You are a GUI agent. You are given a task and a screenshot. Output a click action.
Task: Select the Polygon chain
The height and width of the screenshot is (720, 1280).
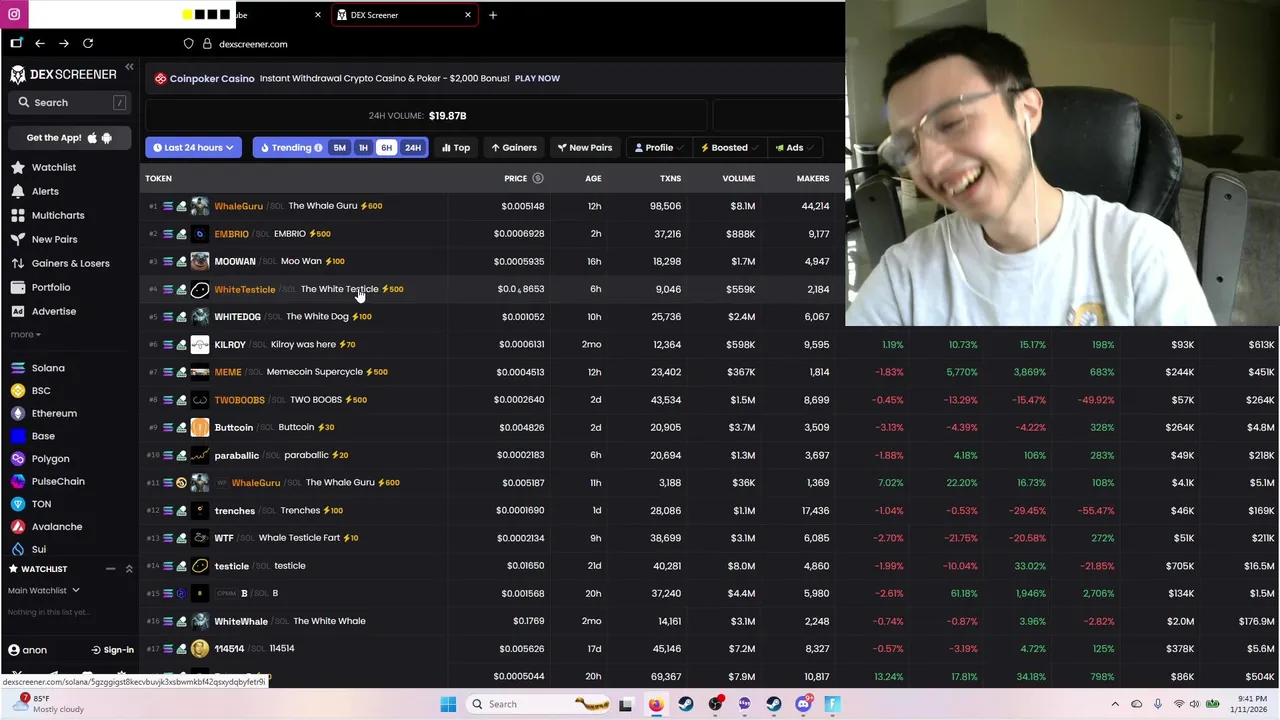coord(50,459)
